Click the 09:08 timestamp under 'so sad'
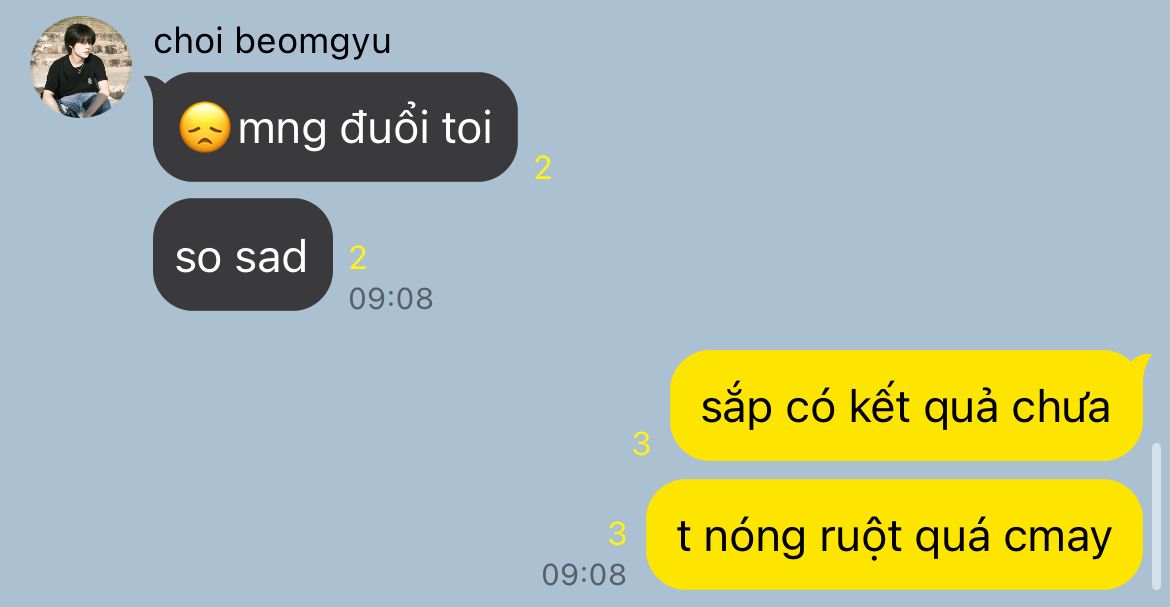 [391, 299]
